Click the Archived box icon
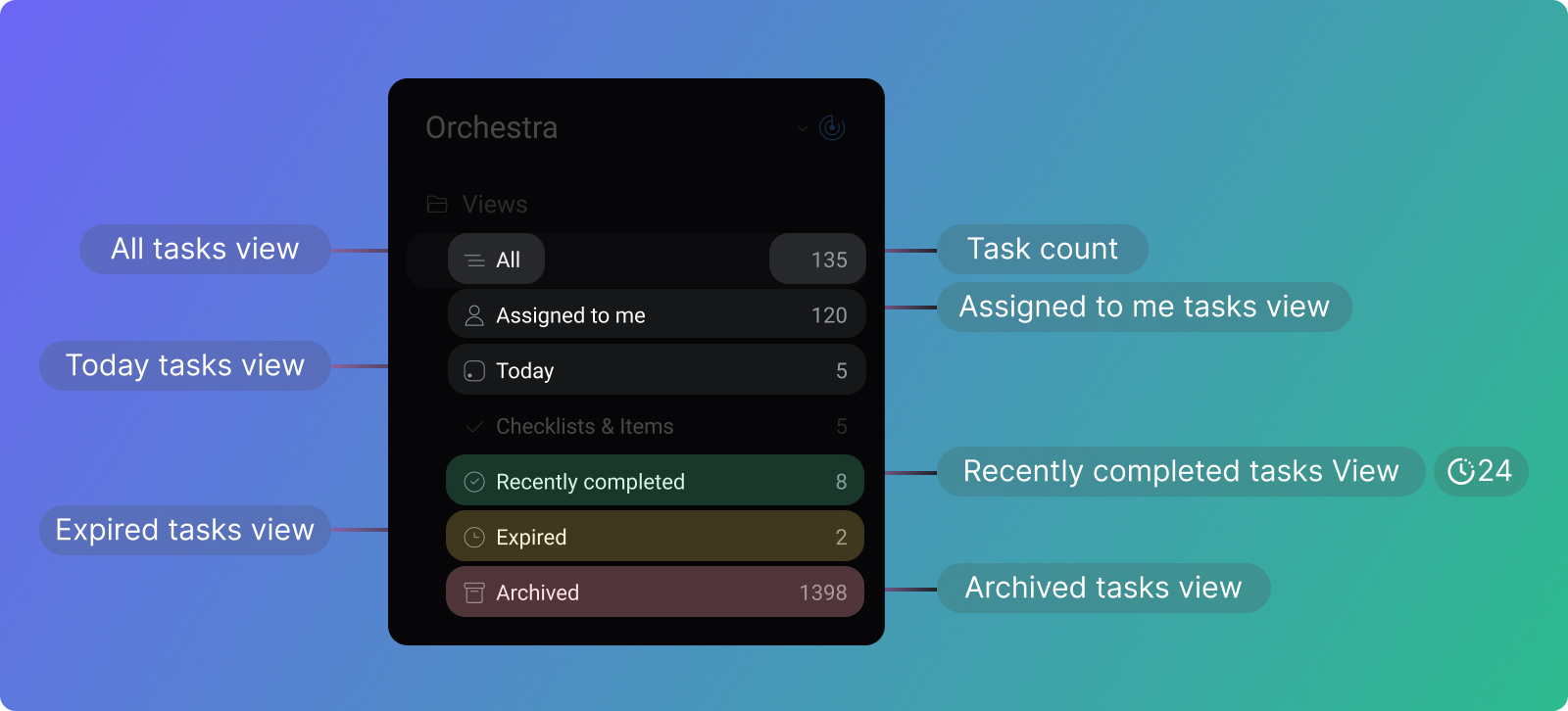The image size is (1568, 711). tap(474, 592)
